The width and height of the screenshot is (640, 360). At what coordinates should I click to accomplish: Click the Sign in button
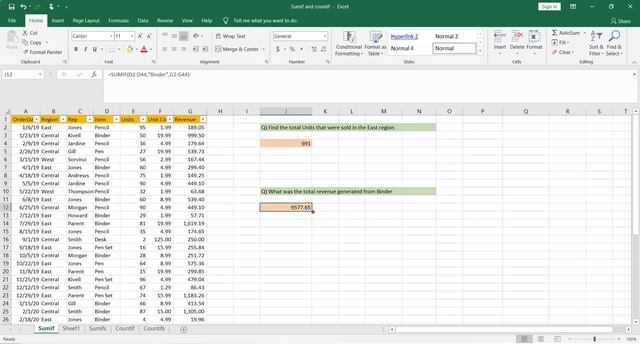pyautogui.click(x=549, y=7)
